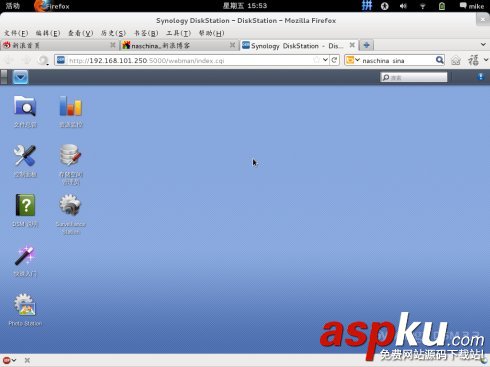Click the addon bar red icon dropdown
Image resolution: width=490 pixels, height=367 pixels.
(x=9, y=360)
